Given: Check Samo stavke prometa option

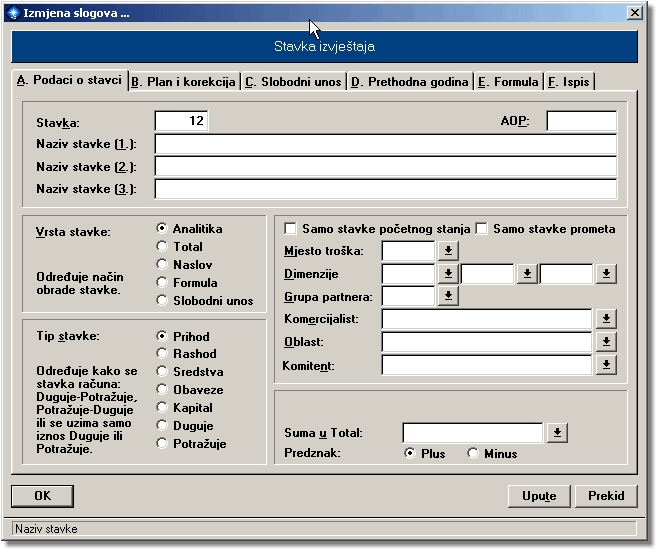Looking at the screenshot, I should (481, 229).
